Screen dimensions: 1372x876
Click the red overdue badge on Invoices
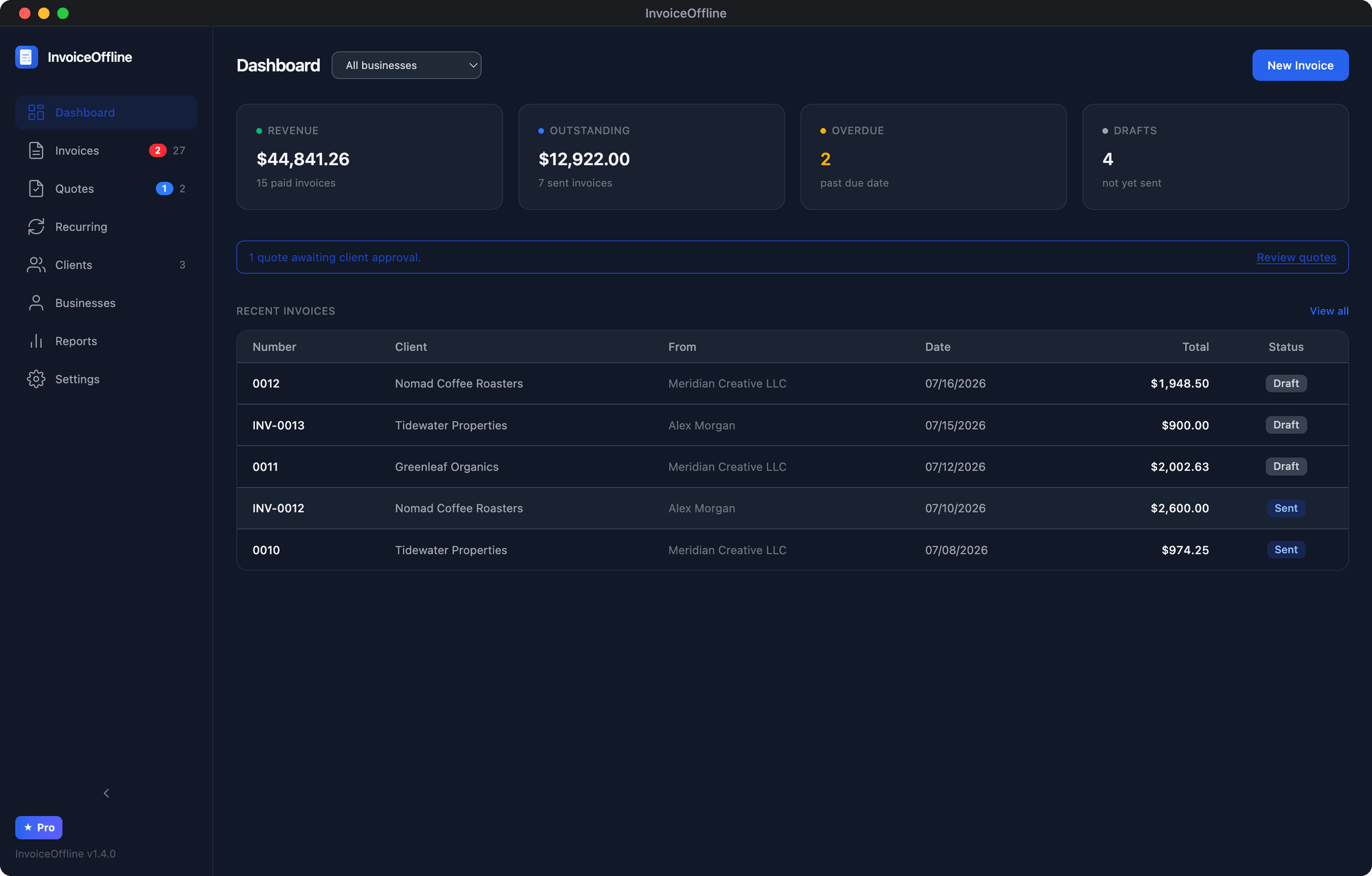157,151
